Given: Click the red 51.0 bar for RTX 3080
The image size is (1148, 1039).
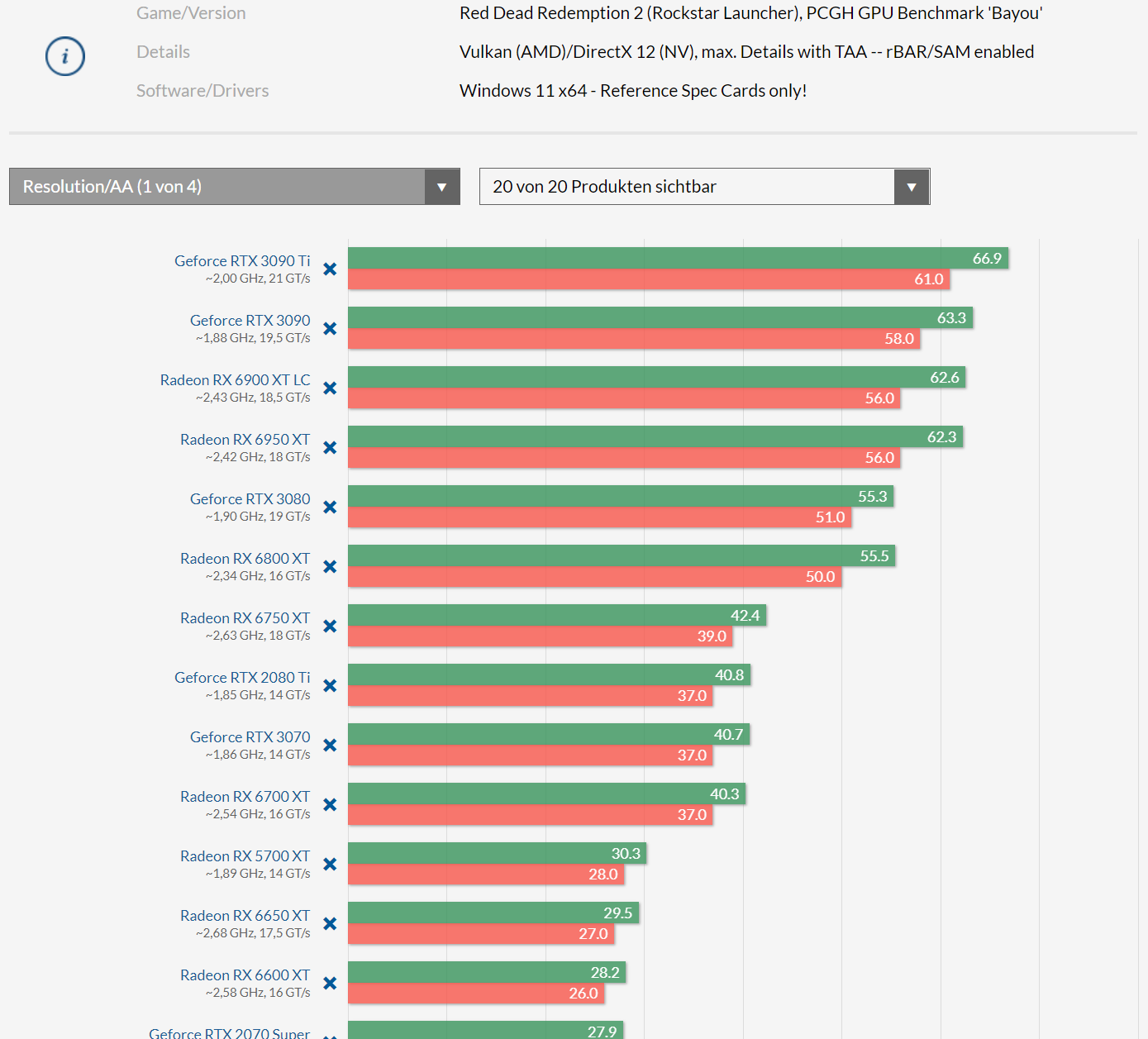Looking at the screenshot, I should click(599, 517).
